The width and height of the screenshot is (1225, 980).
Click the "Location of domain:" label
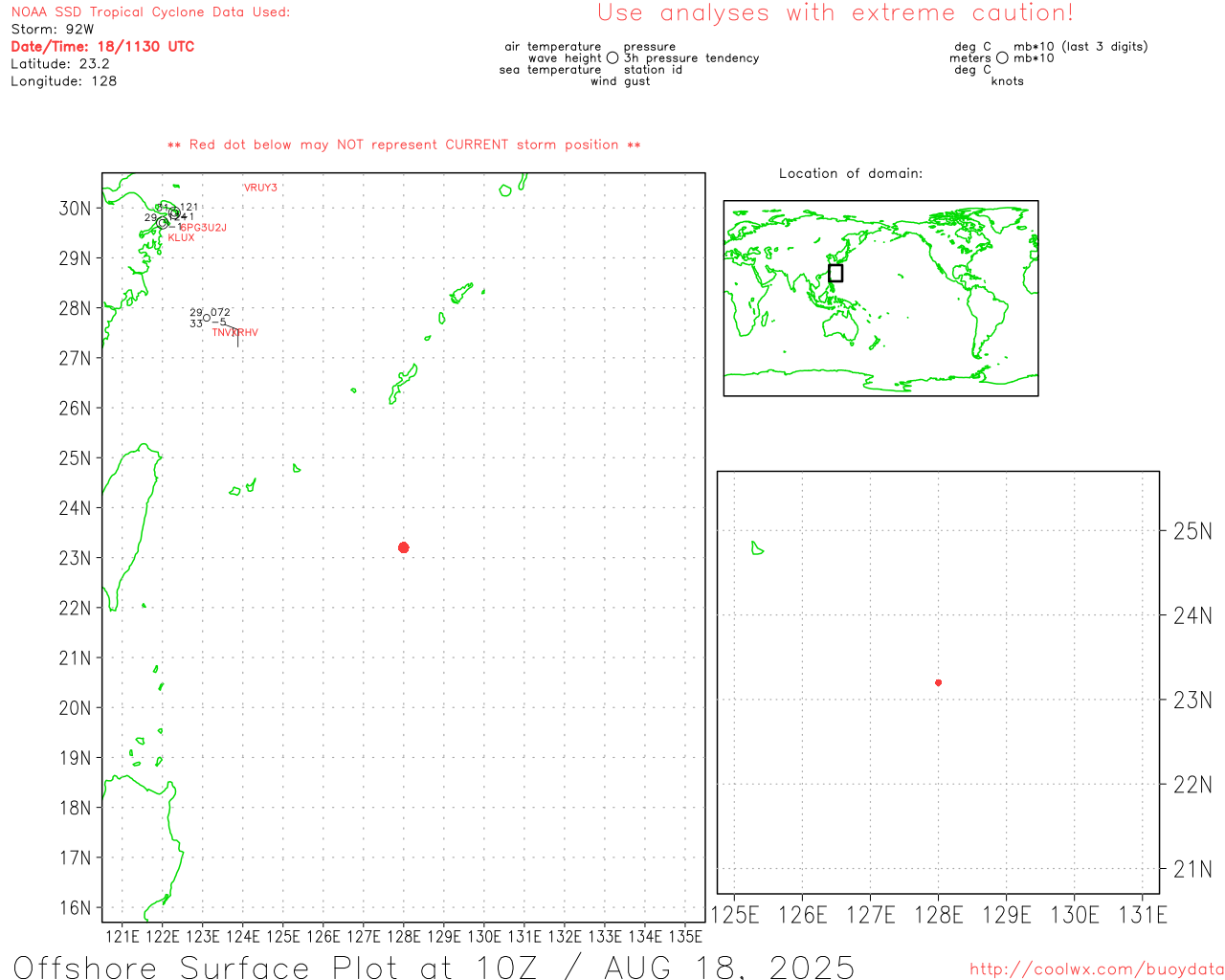851,173
